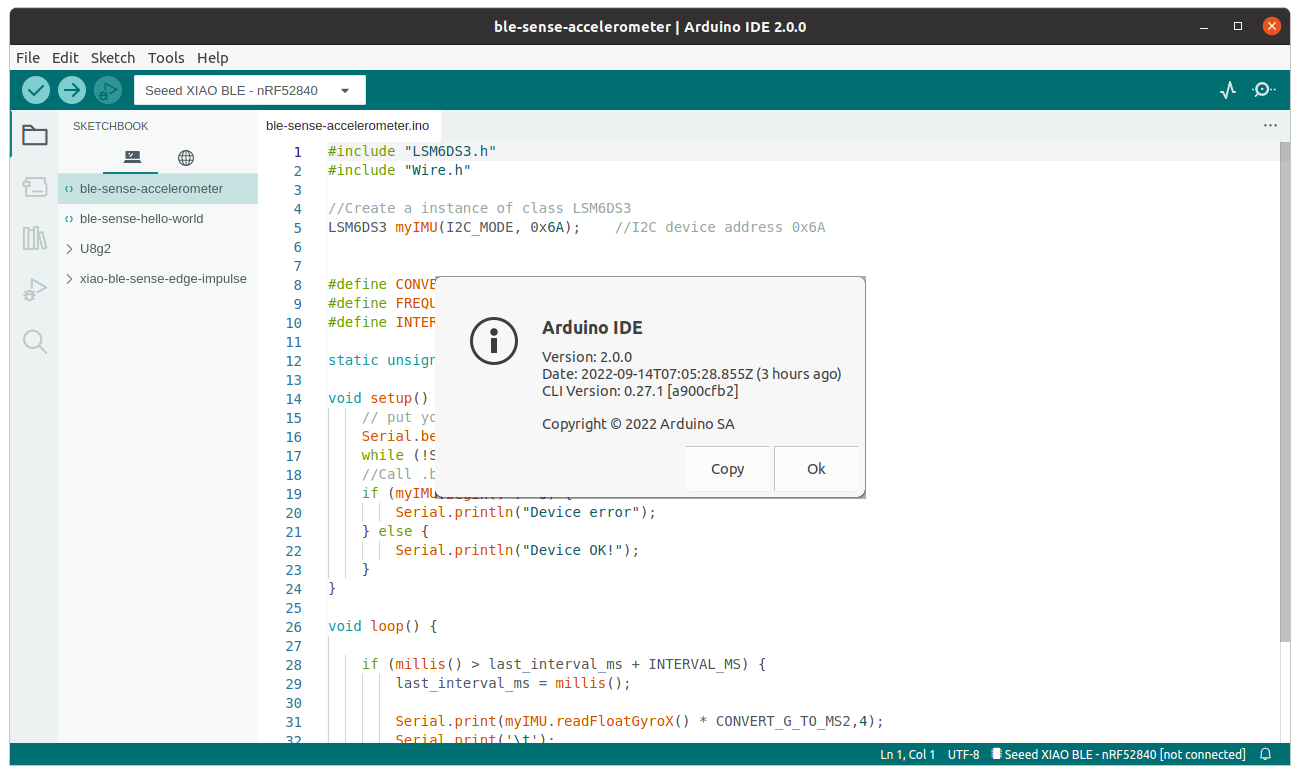Open the Serial Monitor icon
The image size is (1300, 775).
coord(1263,90)
